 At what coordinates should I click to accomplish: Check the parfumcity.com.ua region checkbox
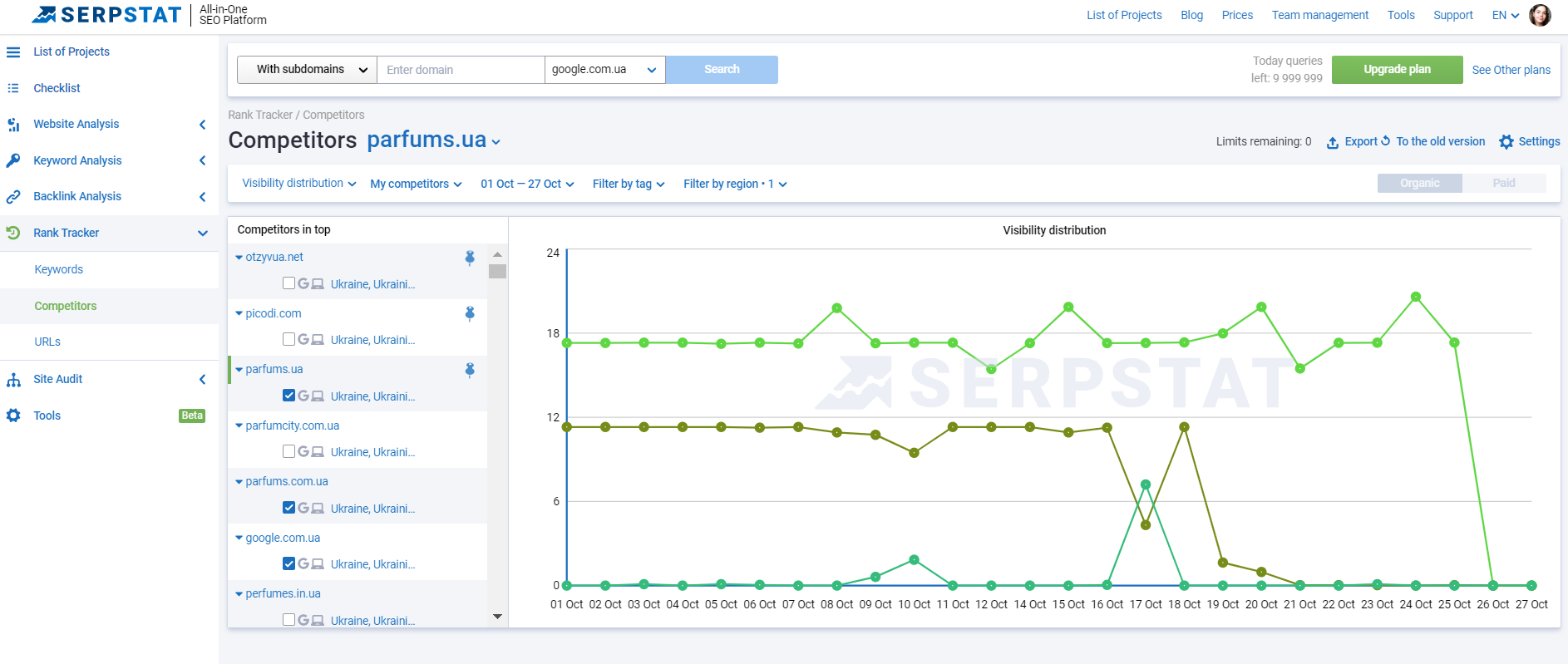pos(288,451)
